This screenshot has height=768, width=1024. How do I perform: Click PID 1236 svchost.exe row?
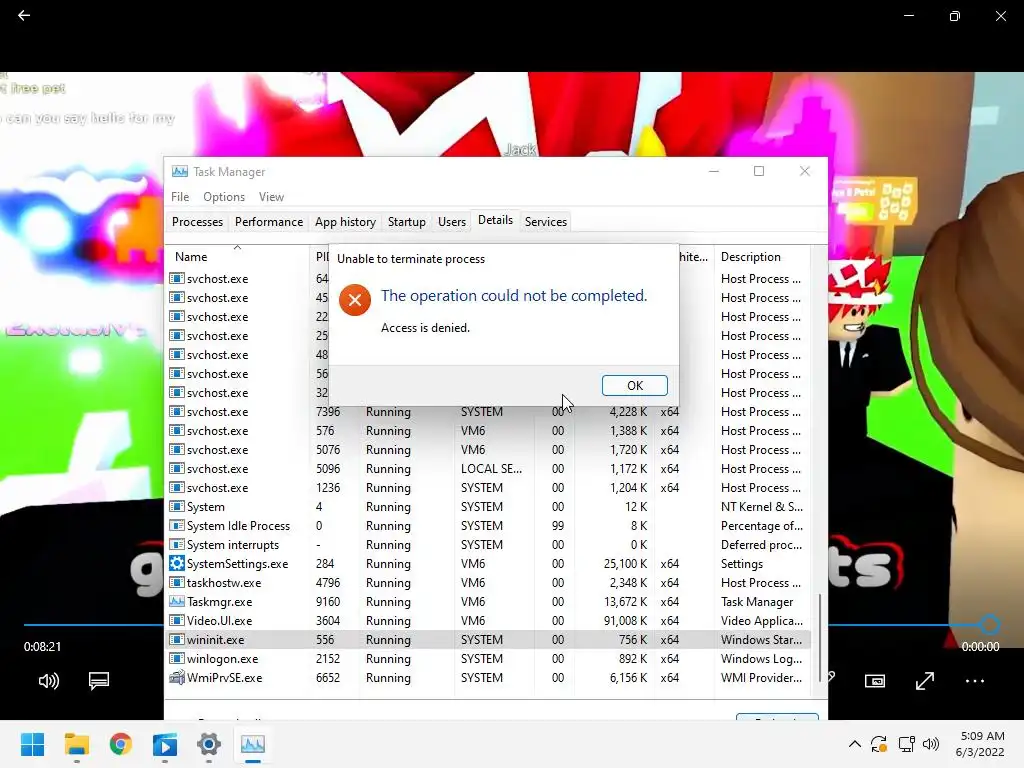pyautogui.click(x=488, y=488)
